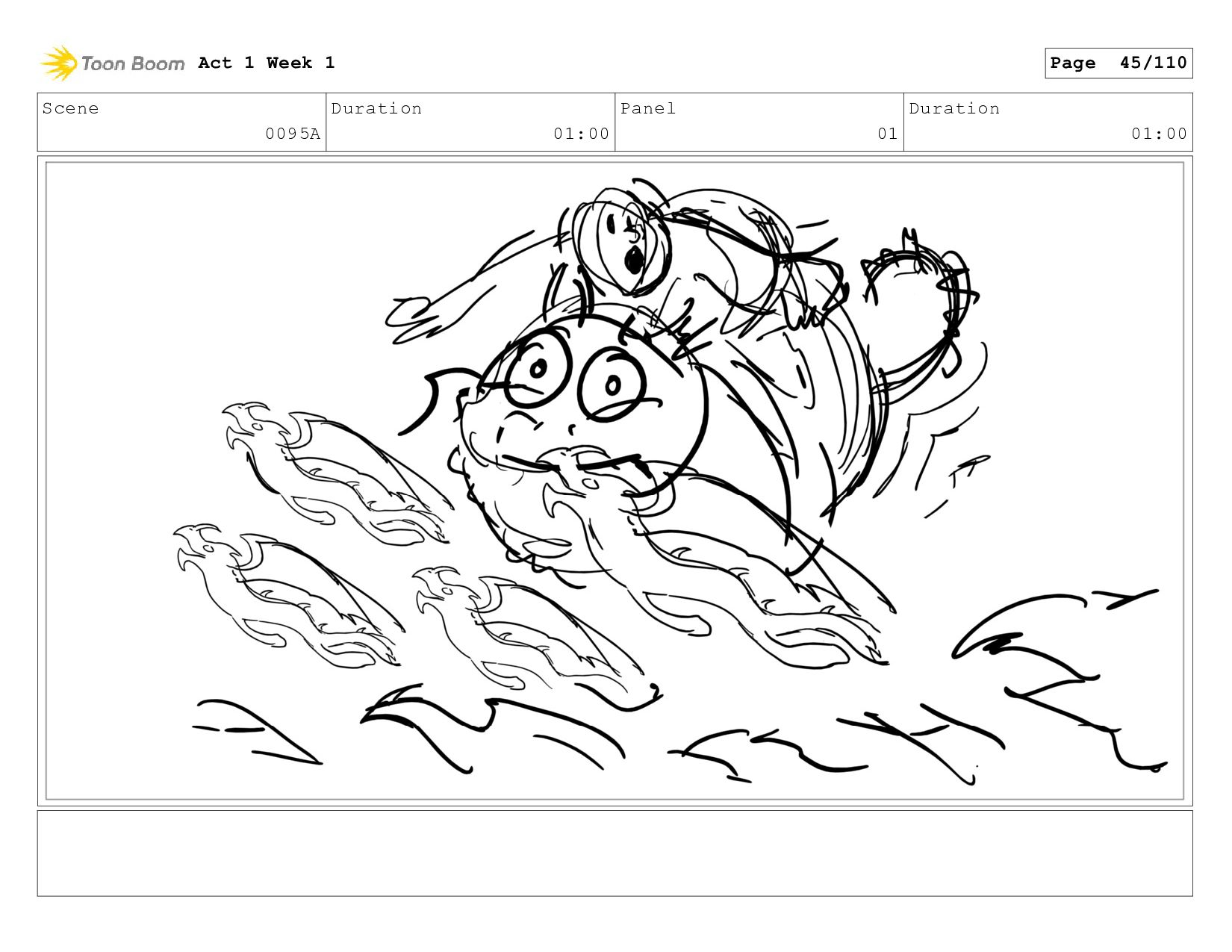Click the 'Panel' header label
The image size is (1232, 952).
pyautogui.click(x=648, y=108)
